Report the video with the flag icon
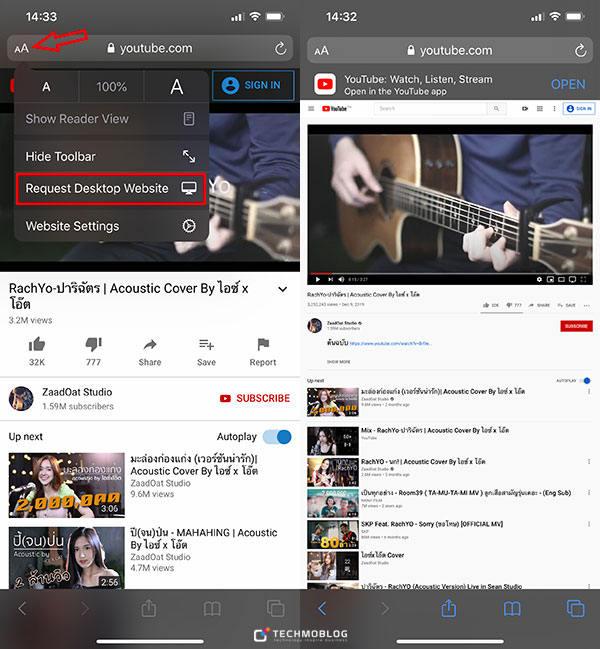Screen dimensions: 600x649 [263, 344]
